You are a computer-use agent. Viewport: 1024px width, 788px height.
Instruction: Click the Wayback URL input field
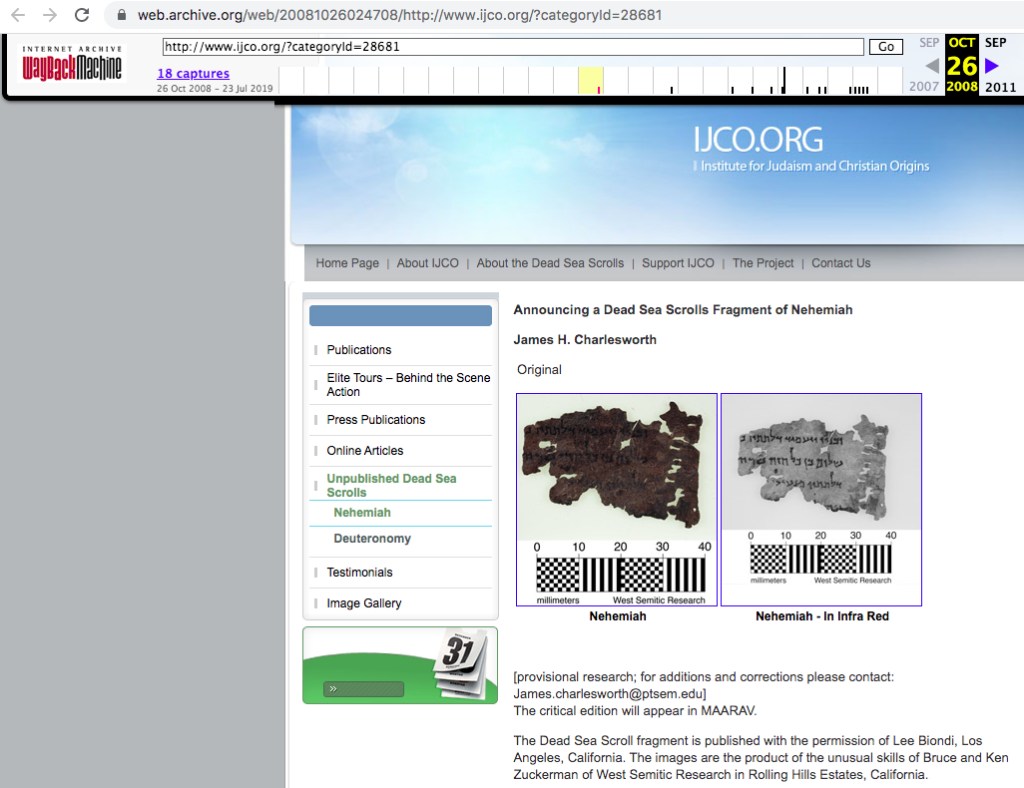(512, 47)
